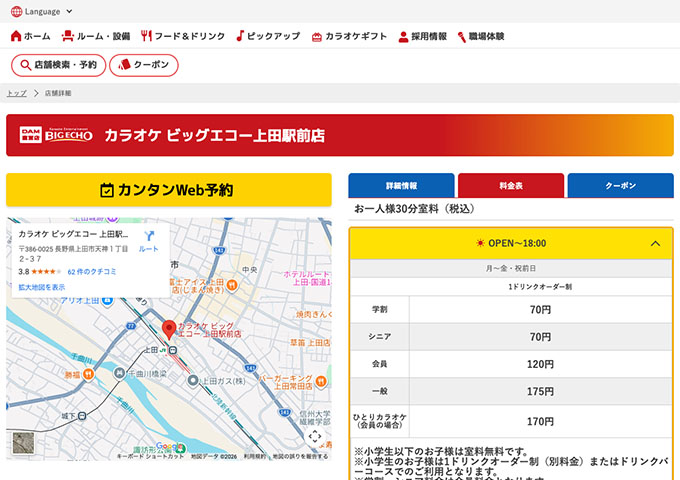Click the 店舗検索・予約 button
680x480 pixels.
click(x=59, y=65)
